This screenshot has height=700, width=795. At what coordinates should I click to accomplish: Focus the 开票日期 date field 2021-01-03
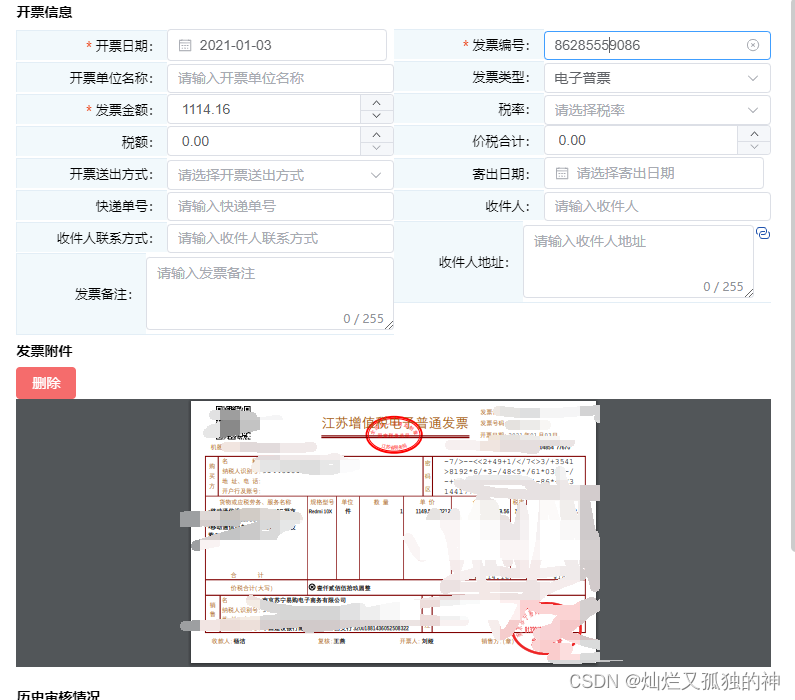click(277, 46)
